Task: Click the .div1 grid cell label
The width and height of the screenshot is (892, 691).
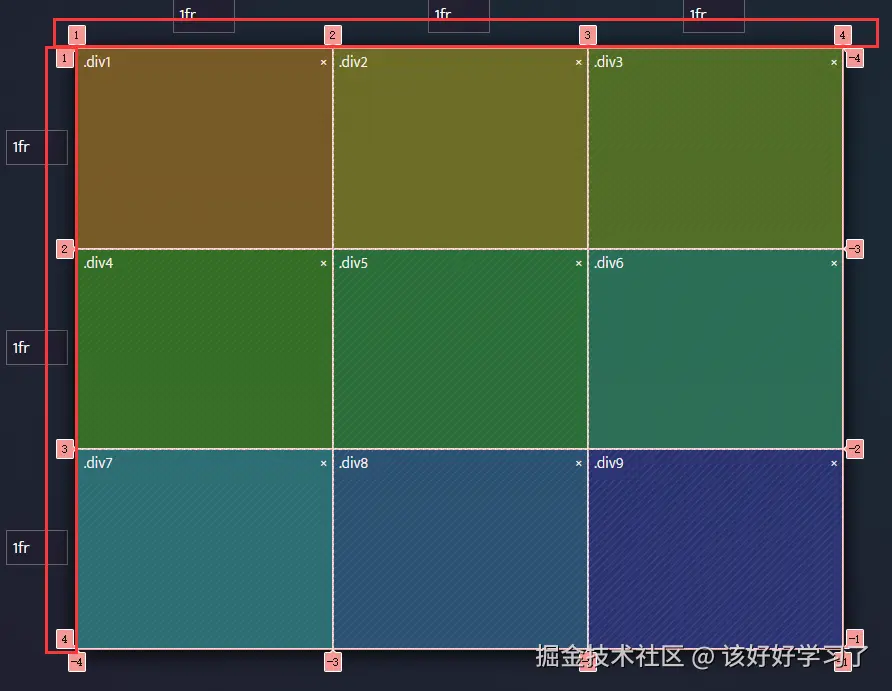Action: 96,61
